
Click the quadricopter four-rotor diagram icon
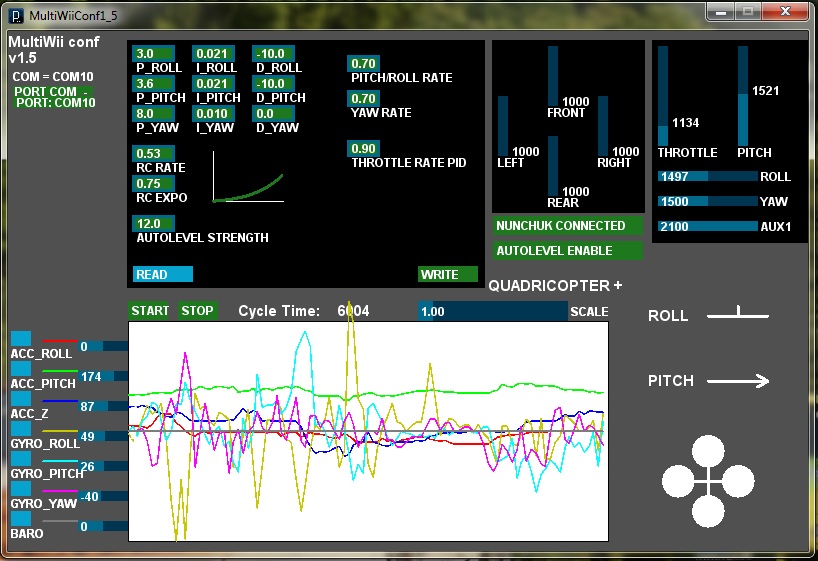point(708,481)
